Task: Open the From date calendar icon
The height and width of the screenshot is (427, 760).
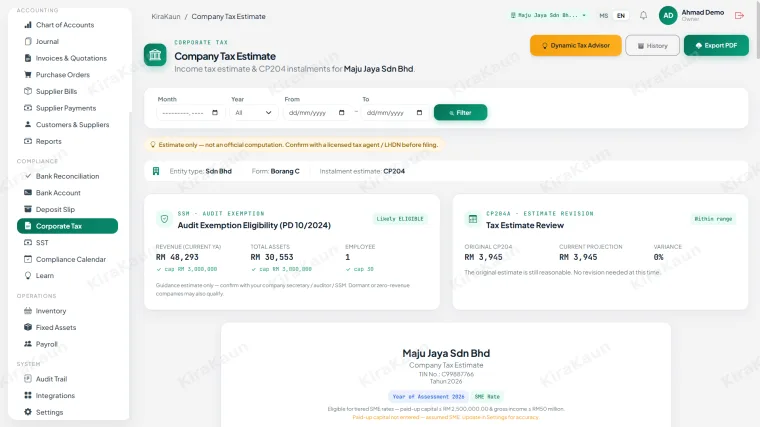Action: (341, 112)
